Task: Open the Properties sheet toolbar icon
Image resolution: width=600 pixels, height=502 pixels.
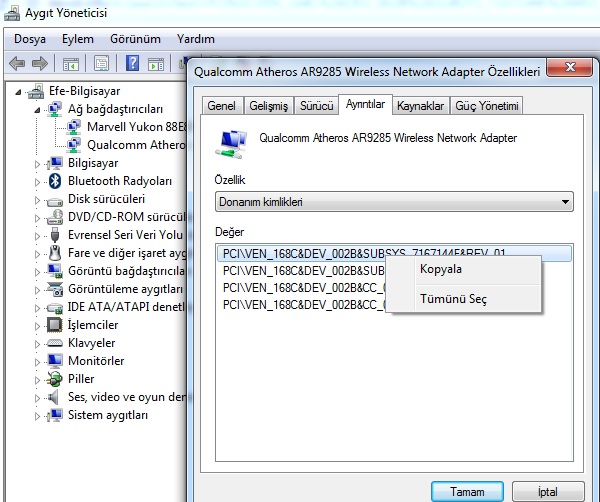Action: pyautogui.click(x=101, y=64)
